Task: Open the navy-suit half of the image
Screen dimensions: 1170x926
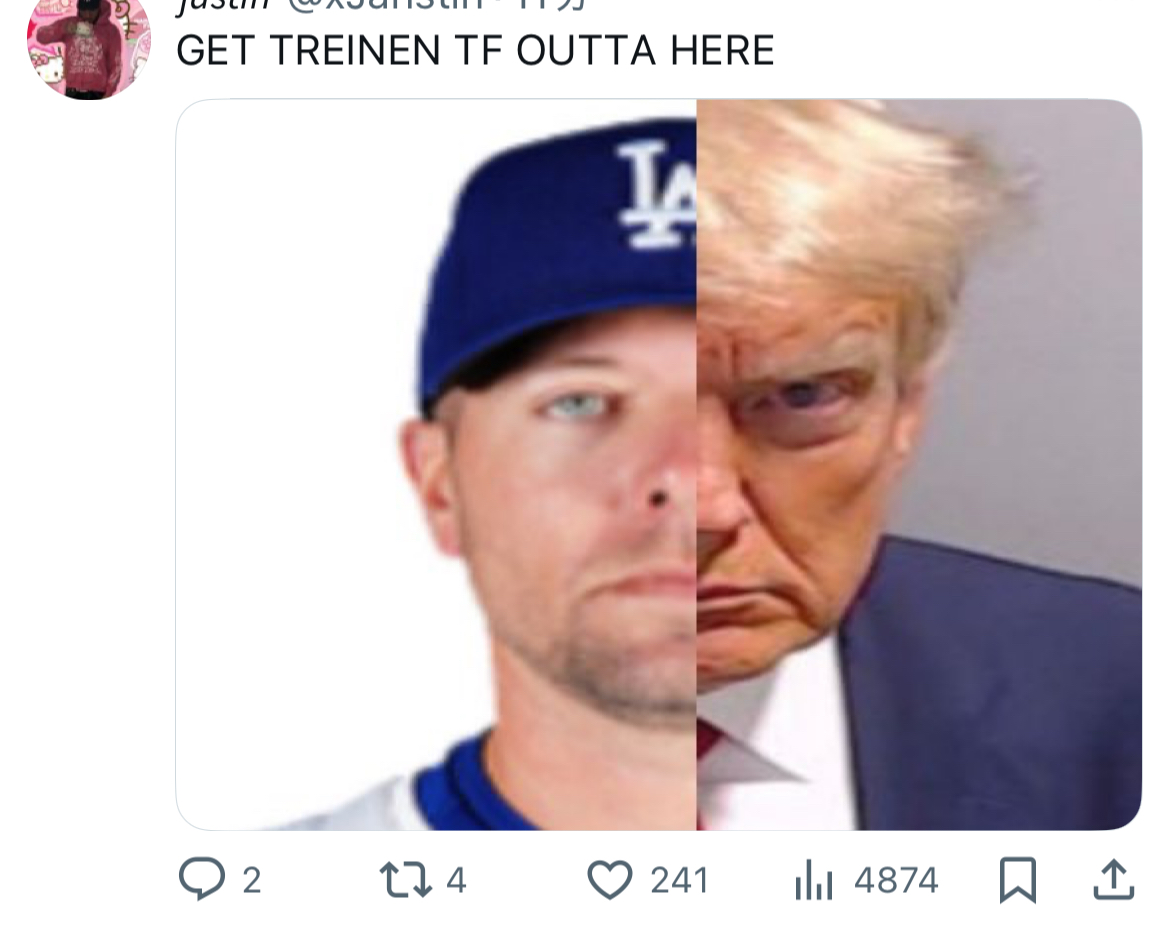Action: [919, 464]
